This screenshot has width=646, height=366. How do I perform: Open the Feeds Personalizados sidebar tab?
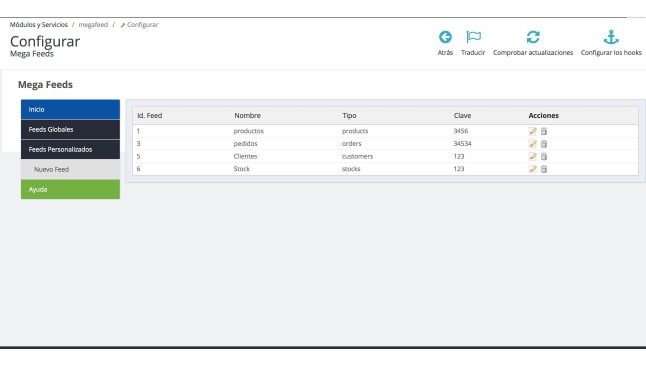pyautogui.click(x=70, y=149)
